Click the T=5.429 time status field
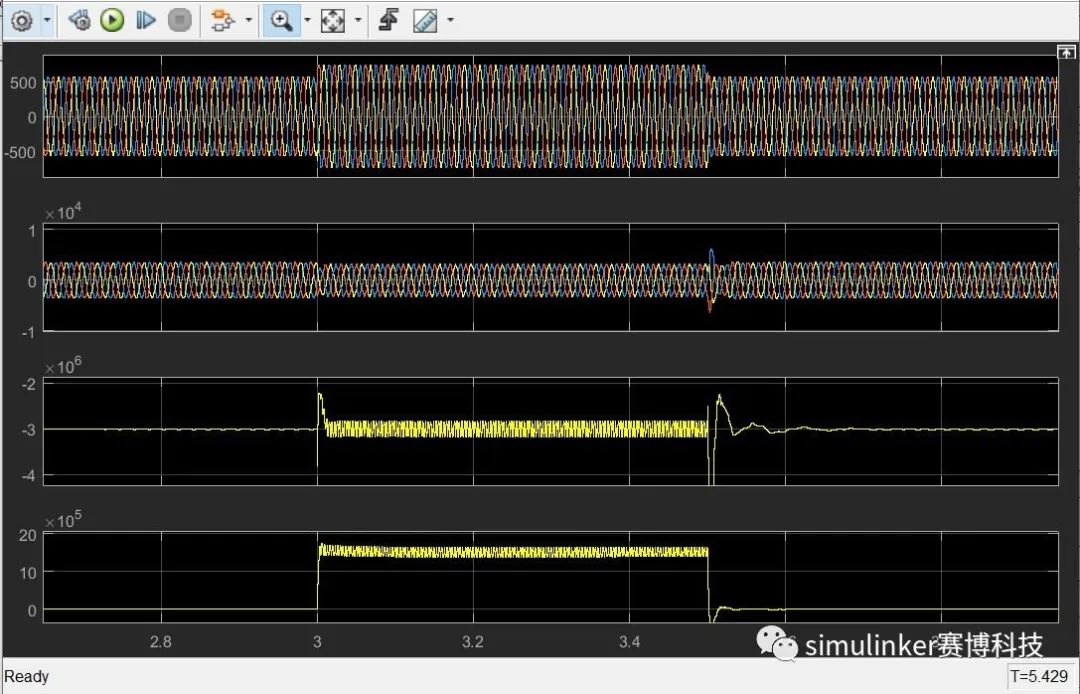The width and height of the screenshot is (1080, 694). click(1039, 676)
